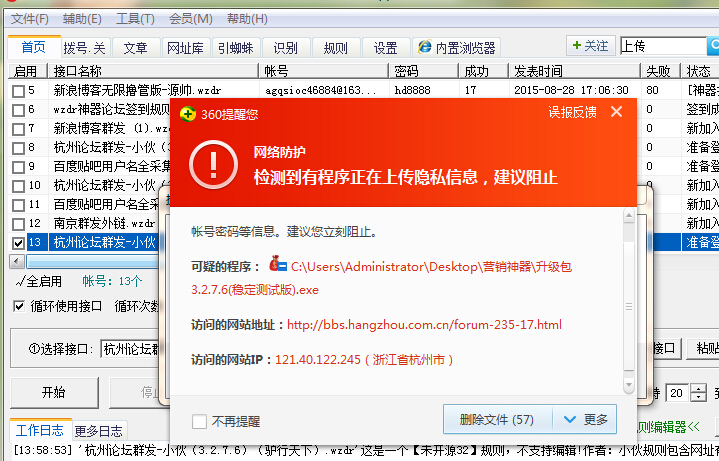This screenshot has width=719, height=461.
Task: Select account cell agqsioc46884@163
Action: click(x=321, y=90)
